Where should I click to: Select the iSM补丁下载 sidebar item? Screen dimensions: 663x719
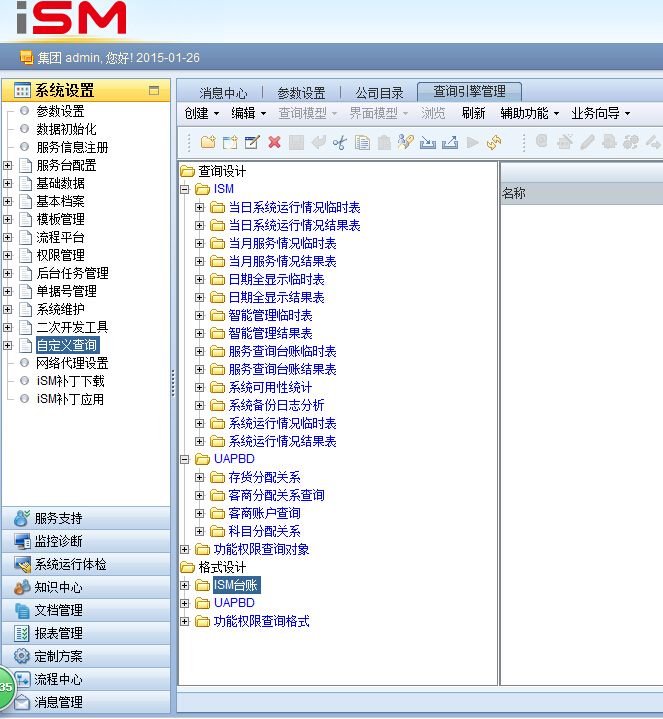pyautogui.click(x=70, y=381)
